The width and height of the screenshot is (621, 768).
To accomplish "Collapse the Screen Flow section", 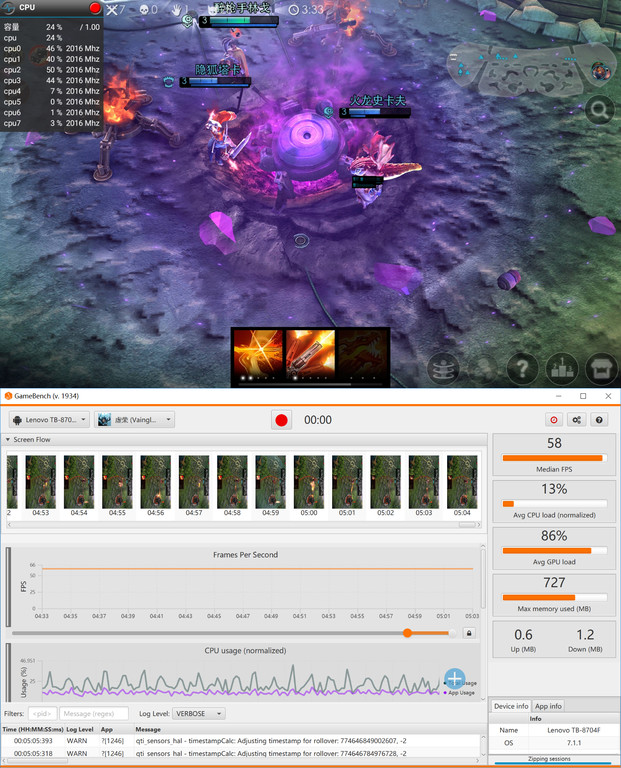I will [x=8, y=440].
